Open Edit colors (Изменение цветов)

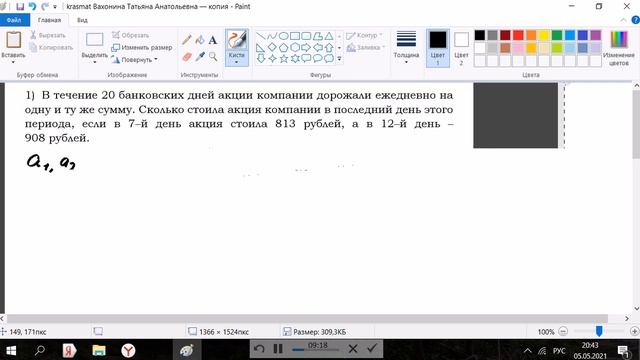[619, 48]
